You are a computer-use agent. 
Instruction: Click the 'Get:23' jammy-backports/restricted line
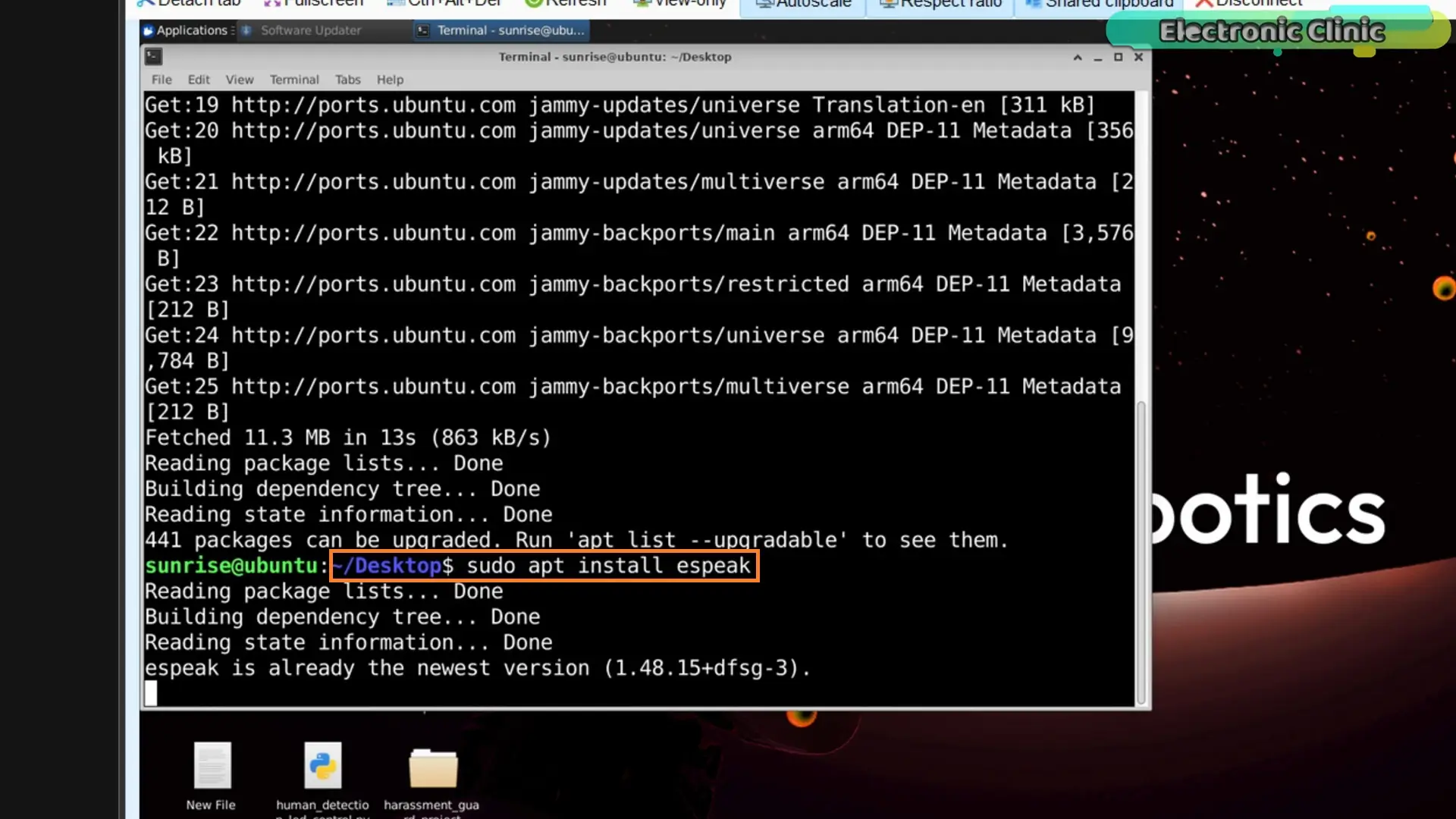(x=633, y=297)
